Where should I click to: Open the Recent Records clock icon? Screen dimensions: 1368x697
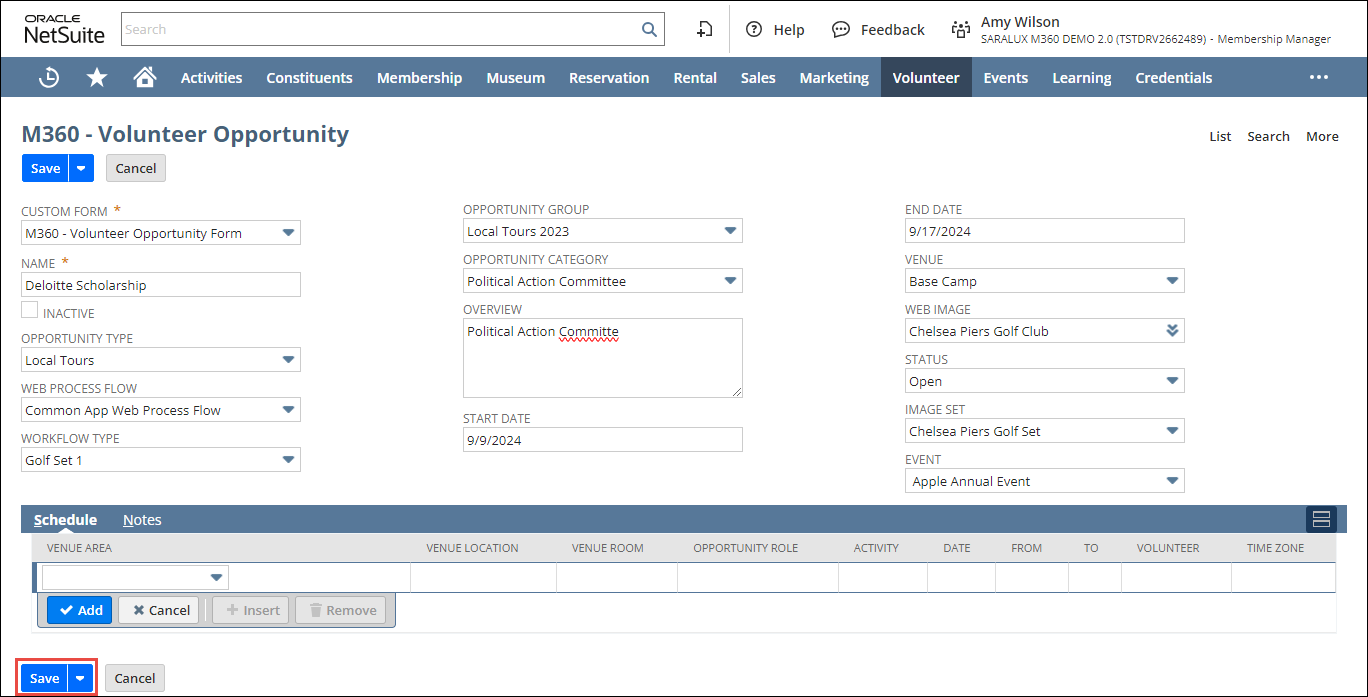48,77
